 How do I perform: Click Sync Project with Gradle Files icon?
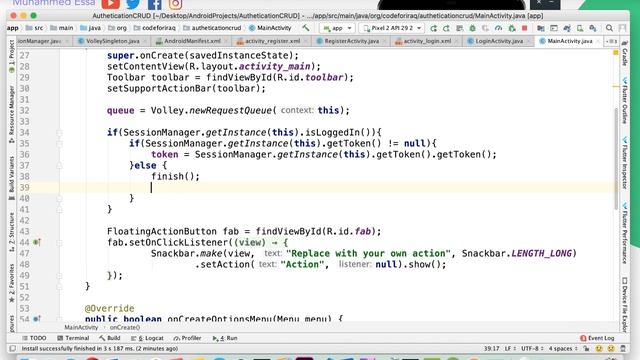click(567, 28)
